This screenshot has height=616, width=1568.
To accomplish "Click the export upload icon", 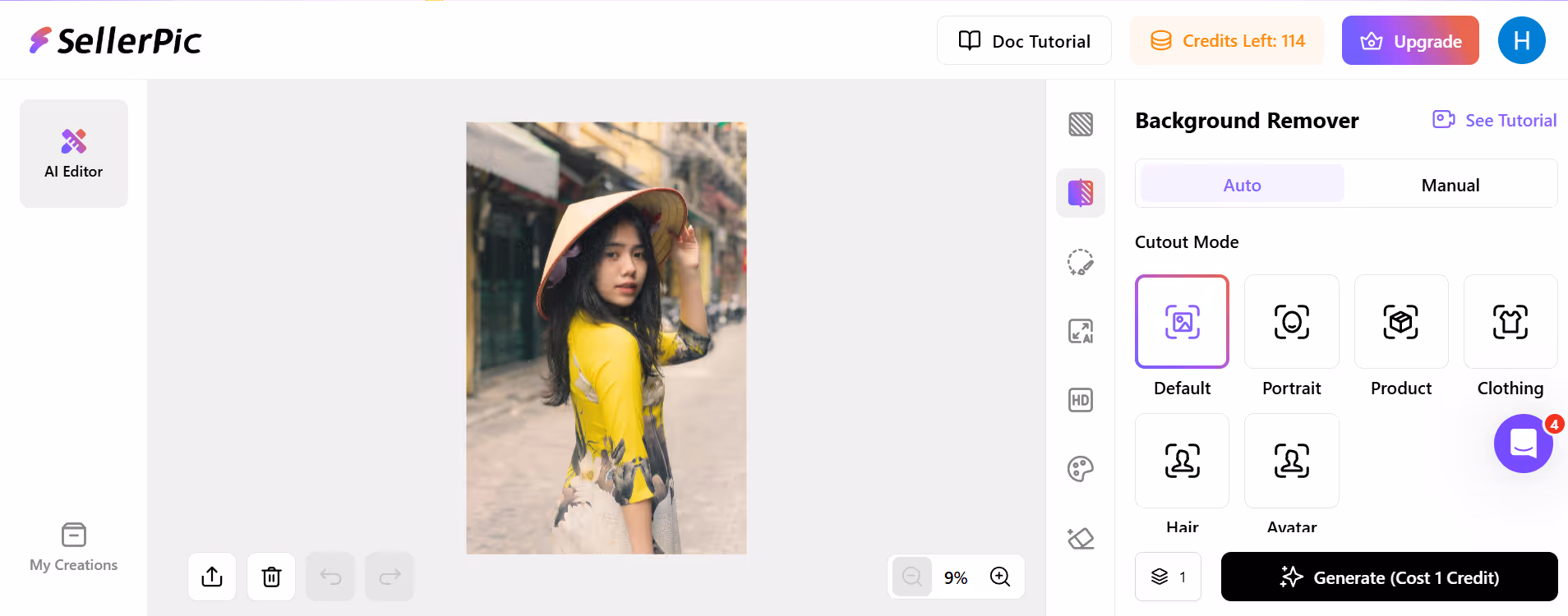I will pyautogui.click(x=212, y=577).
